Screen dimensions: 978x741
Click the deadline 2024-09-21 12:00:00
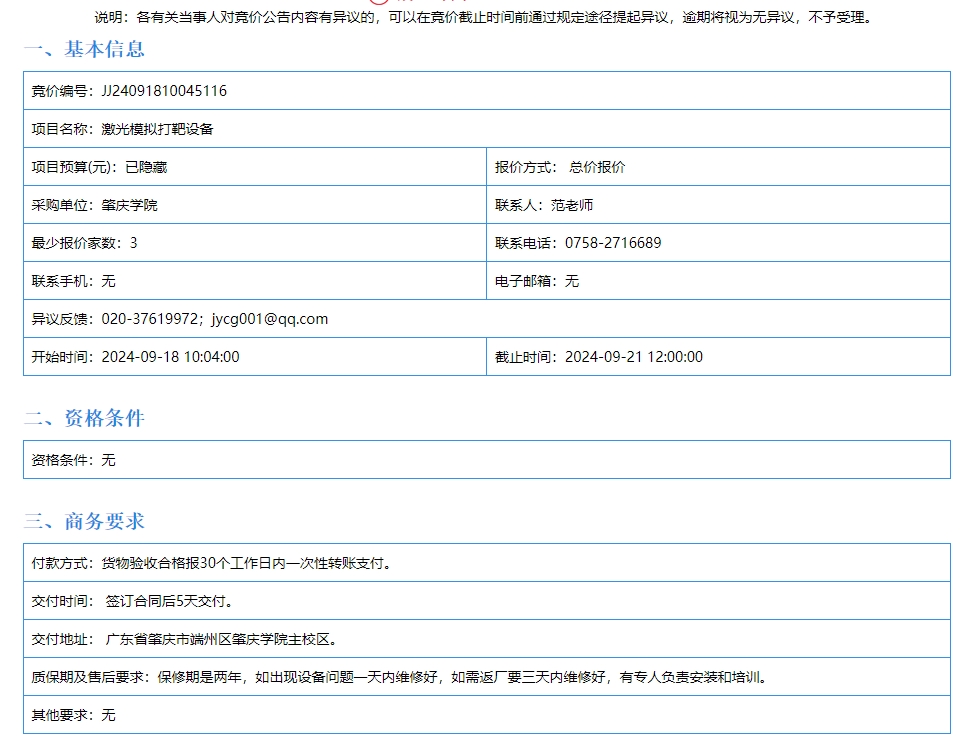[633, 357]
